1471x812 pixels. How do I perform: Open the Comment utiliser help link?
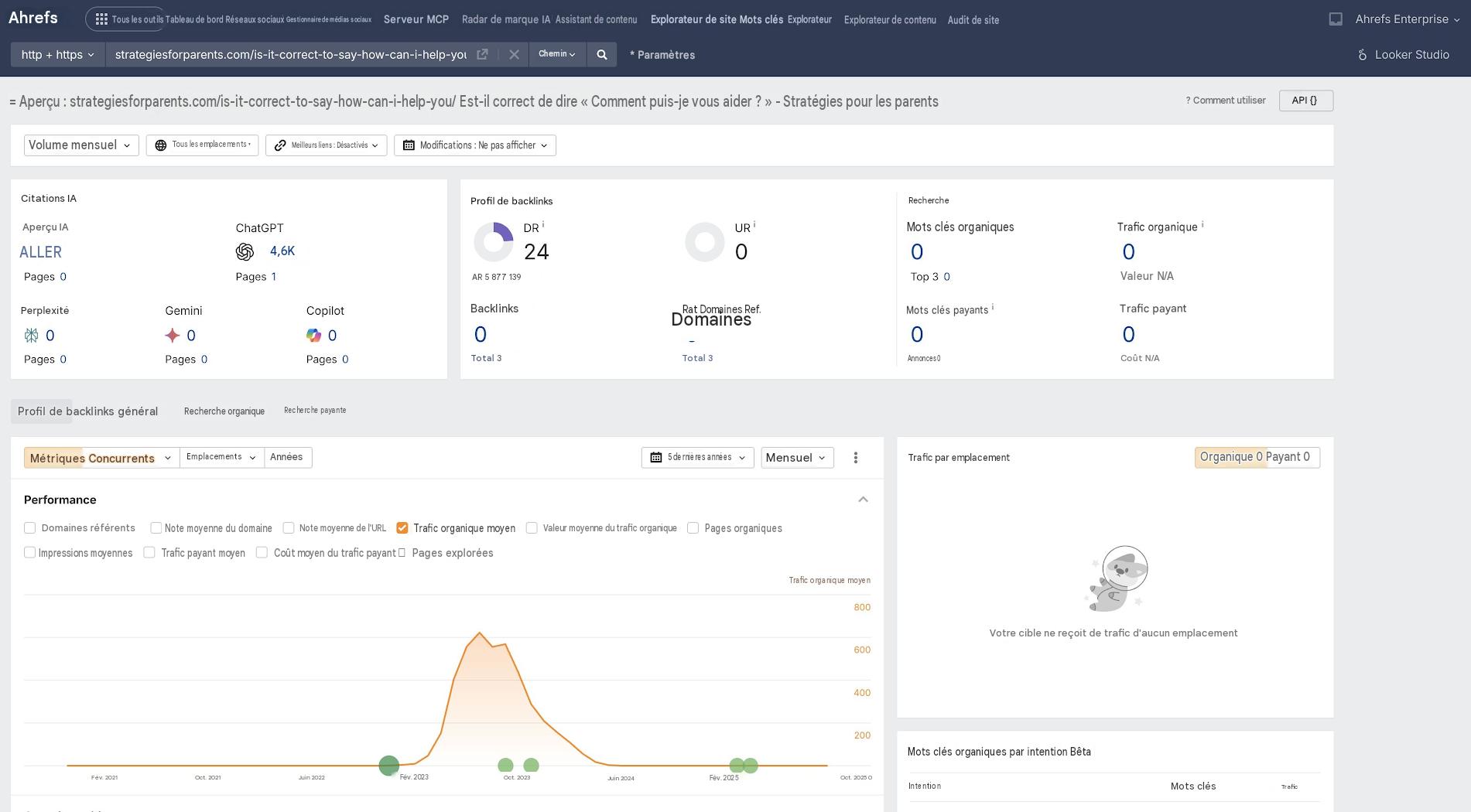tap(1226, 101)
